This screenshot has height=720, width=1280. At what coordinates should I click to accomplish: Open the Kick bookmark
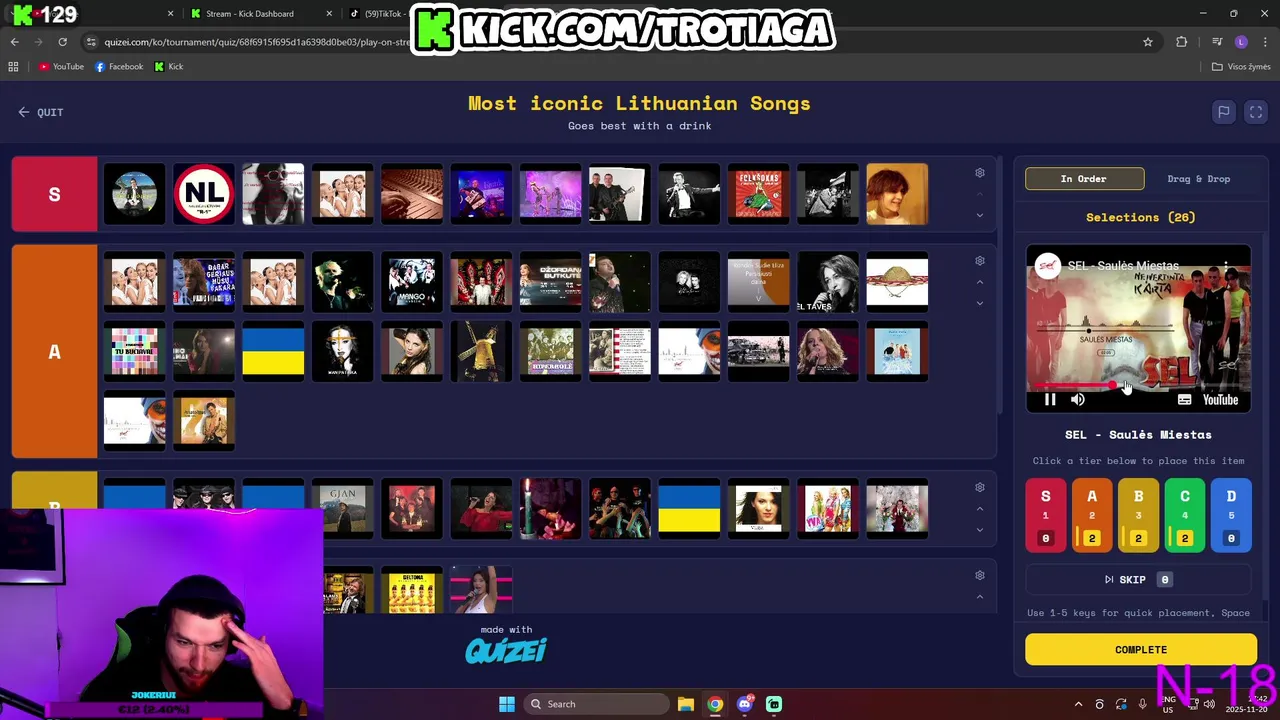click(x=169, y=67)
